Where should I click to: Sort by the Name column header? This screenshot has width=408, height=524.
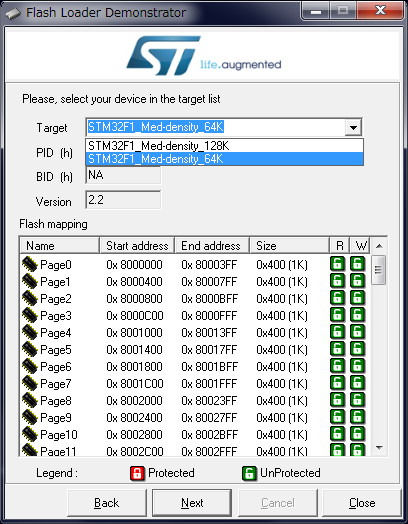pyautogui.click(x=59, y=246)
